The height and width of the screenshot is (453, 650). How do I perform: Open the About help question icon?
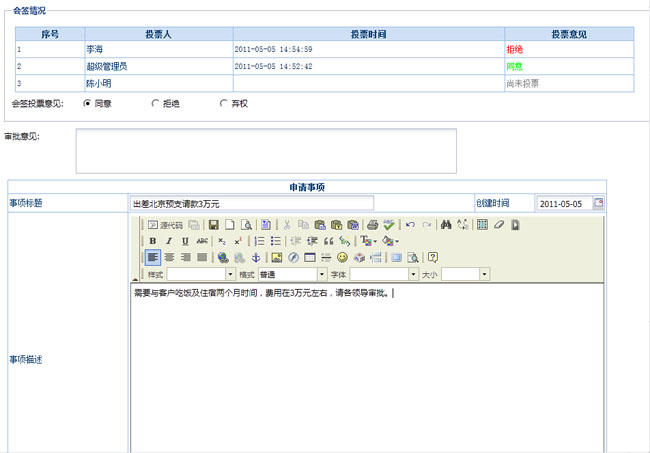[433, 257]
